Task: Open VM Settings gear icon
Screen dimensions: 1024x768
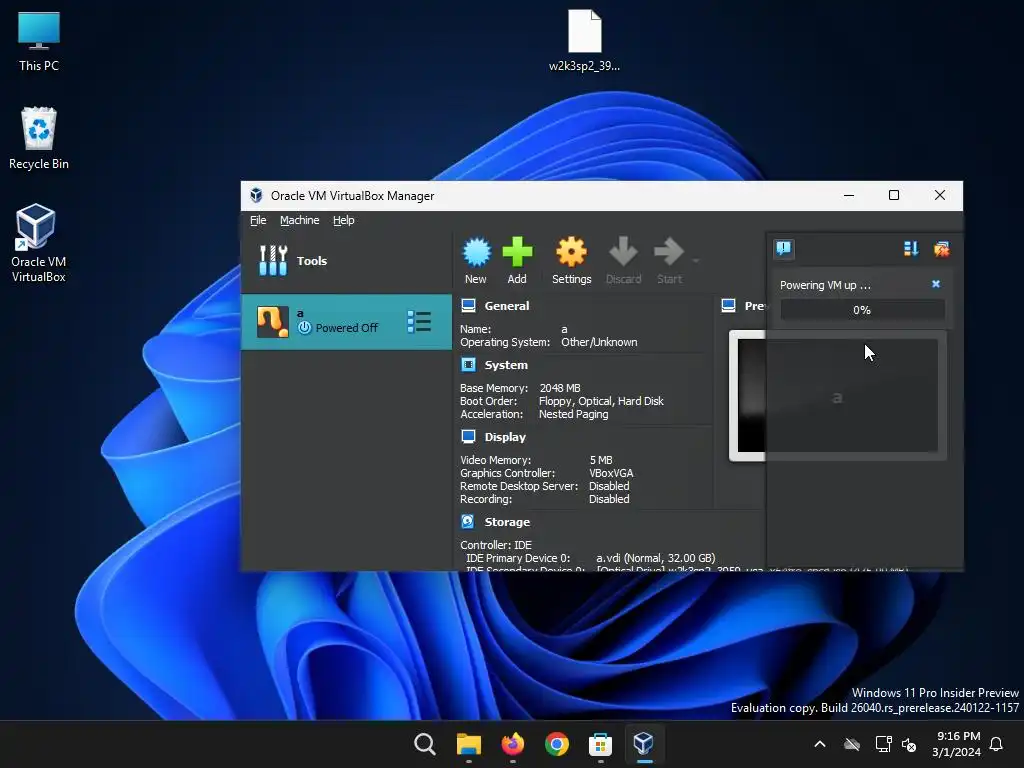Action: coord(571,253)
